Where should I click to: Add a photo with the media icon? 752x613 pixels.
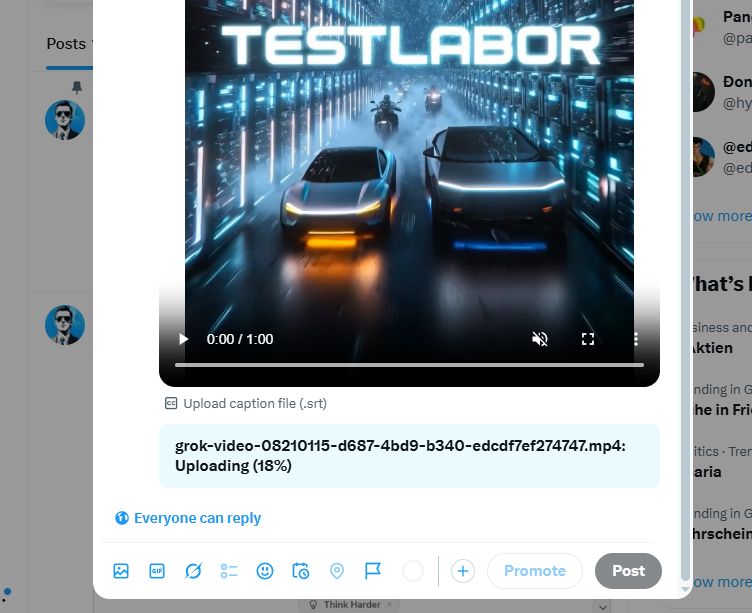pyautogui.click(x=121, y=571)
